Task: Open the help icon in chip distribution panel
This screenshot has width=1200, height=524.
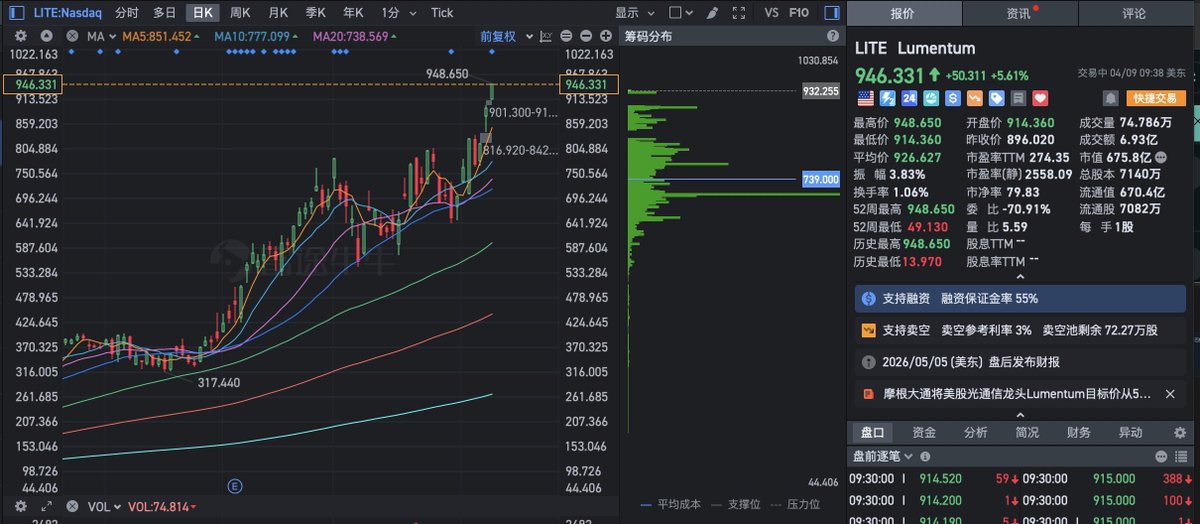Action: click(832, 36)
